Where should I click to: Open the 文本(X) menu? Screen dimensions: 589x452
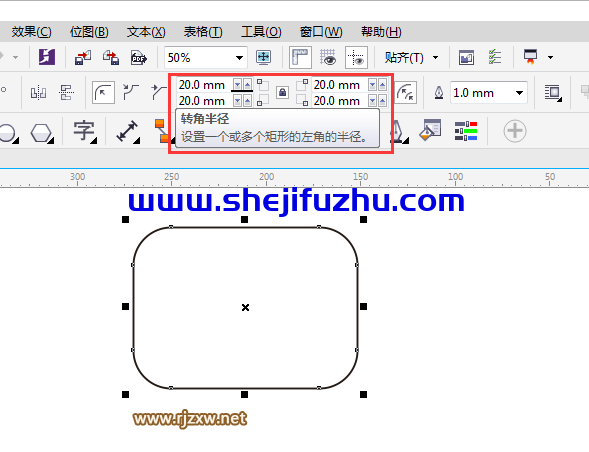(146, 32)
